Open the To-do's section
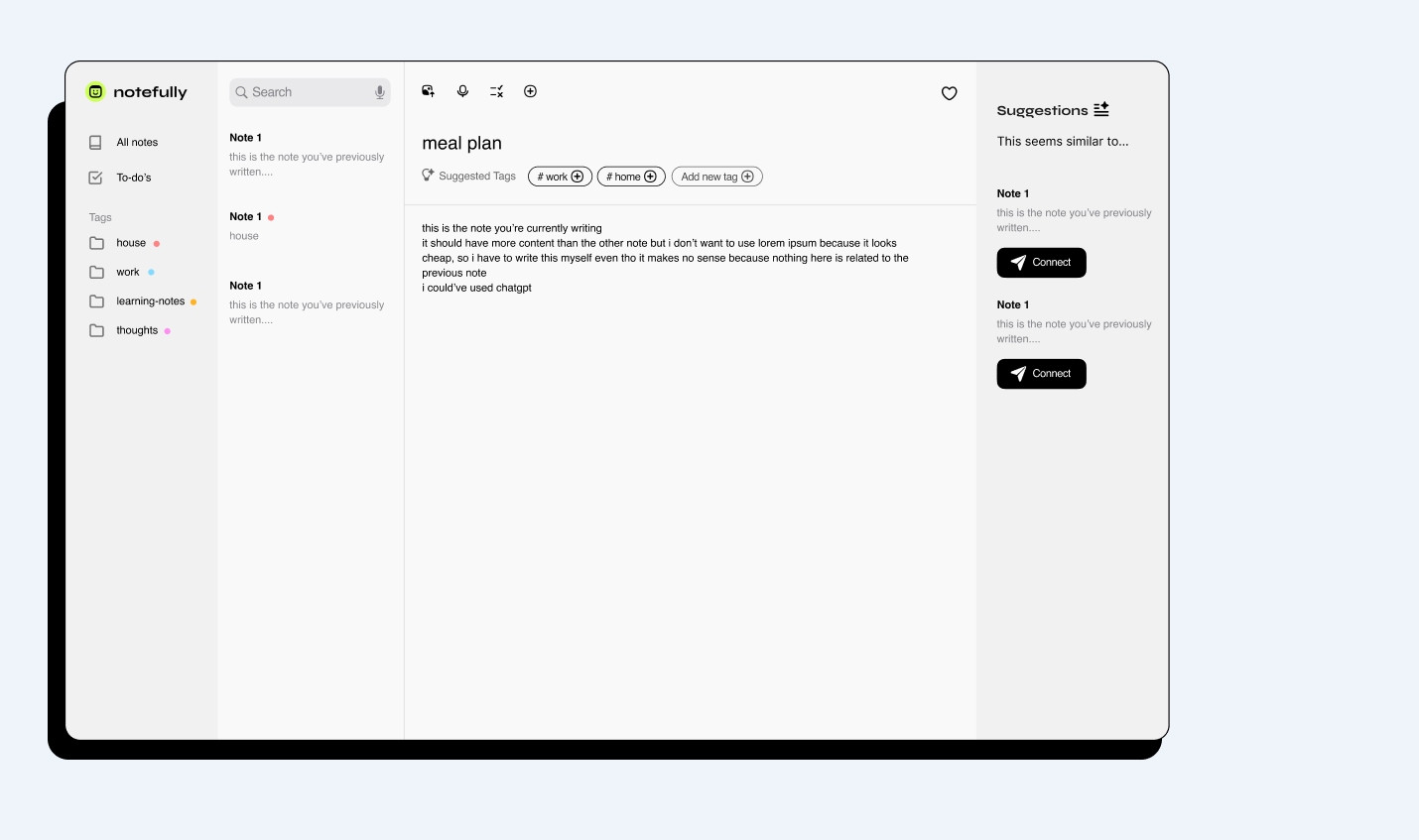1419x840 pixels. point(134,178)
